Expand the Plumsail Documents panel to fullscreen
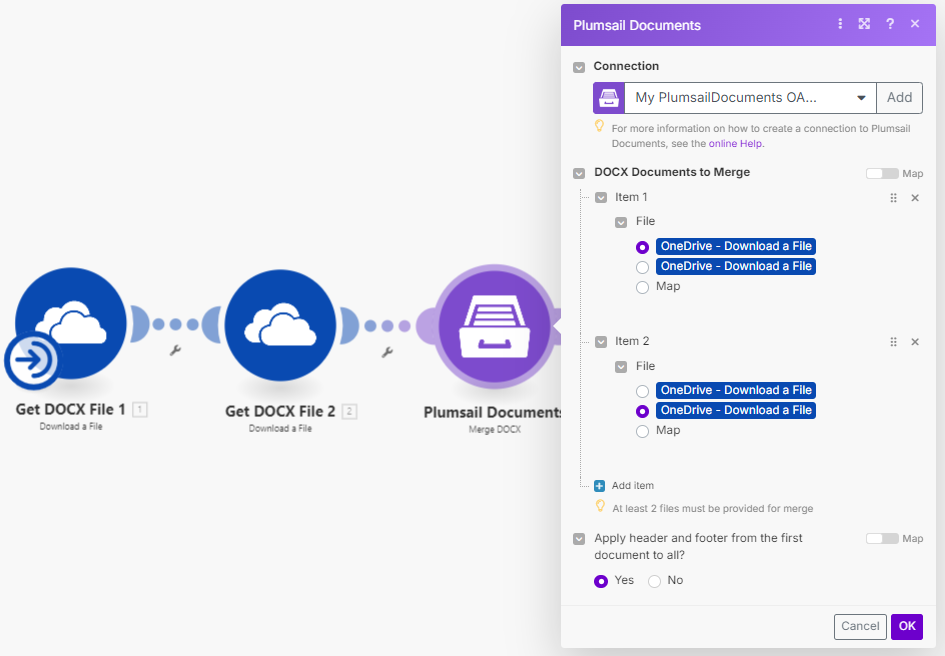This screenshot has height=656, width=945. tap(864, 24)
